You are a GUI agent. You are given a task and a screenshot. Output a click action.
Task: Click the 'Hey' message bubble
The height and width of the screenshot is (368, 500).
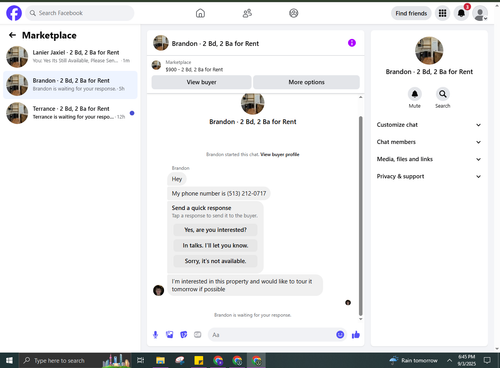click(177, 179)
